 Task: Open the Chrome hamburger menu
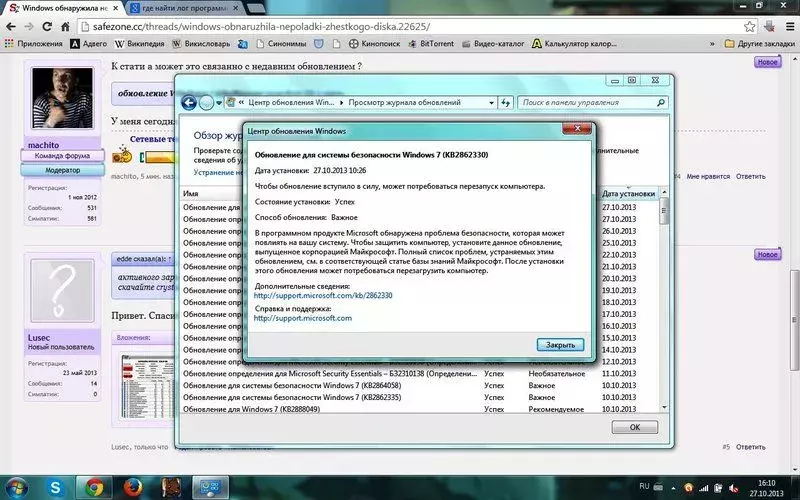pyautogui.click(x=790, y=27)
